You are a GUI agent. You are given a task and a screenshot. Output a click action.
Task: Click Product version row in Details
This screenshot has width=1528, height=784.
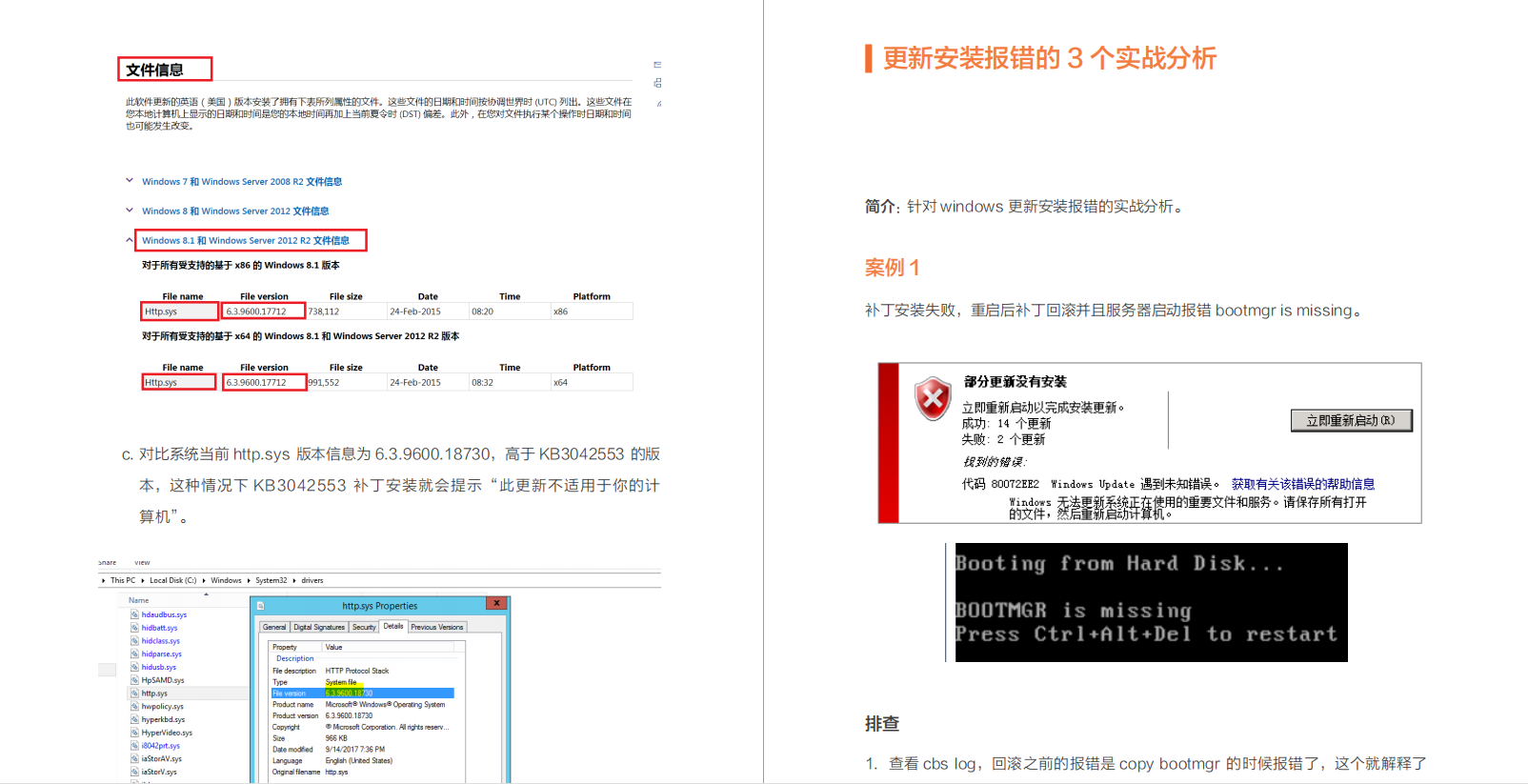(362, 715)
